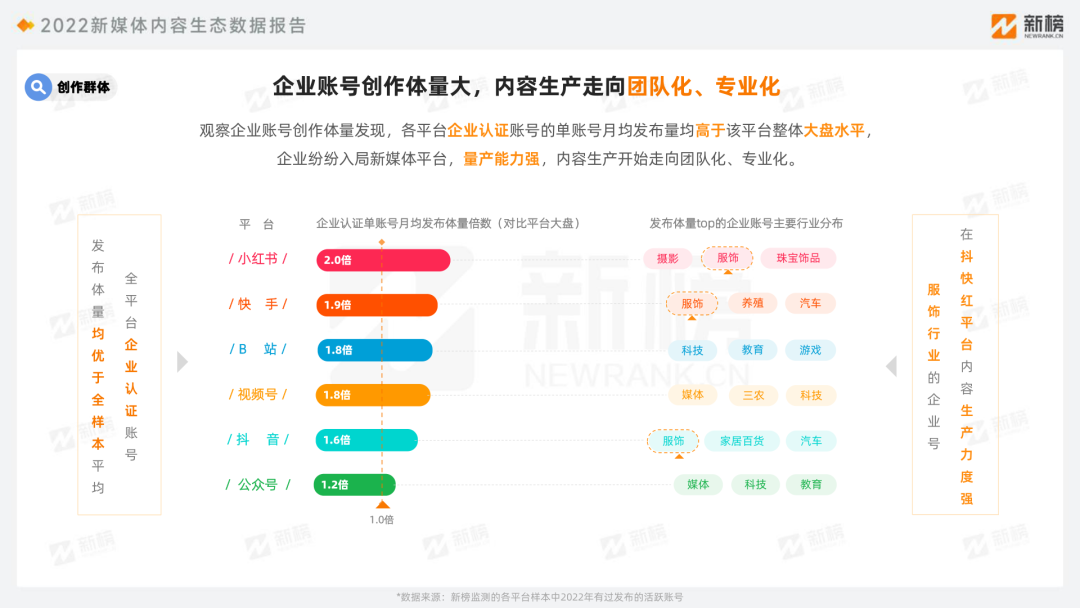1080x608 pixels.
Task: Click the 游戏 tag
Action: point(810,350)
